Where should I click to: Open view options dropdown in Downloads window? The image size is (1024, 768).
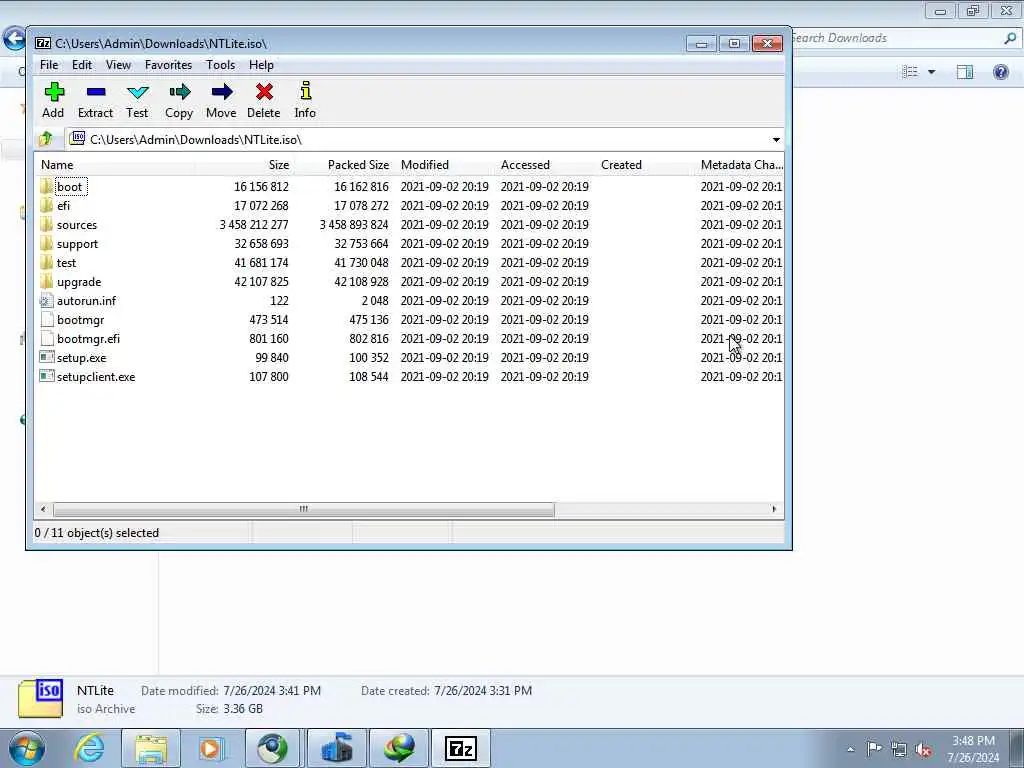(x=931, y=72)
